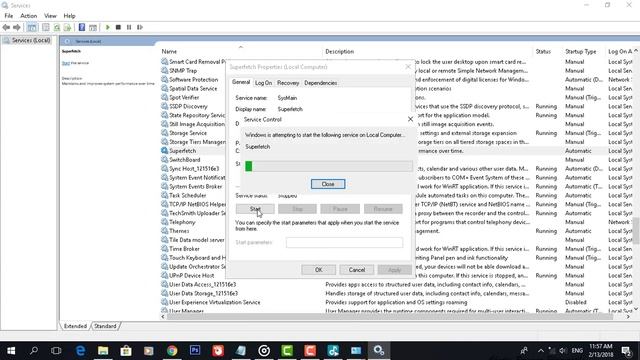
Task: Click the Name column header
Action: coord(169,51)
